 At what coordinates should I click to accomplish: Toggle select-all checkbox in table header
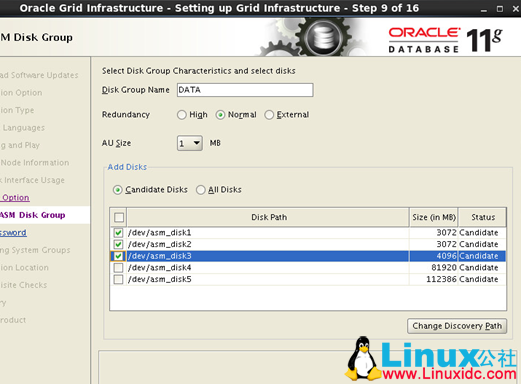click(x=119, y=217)
